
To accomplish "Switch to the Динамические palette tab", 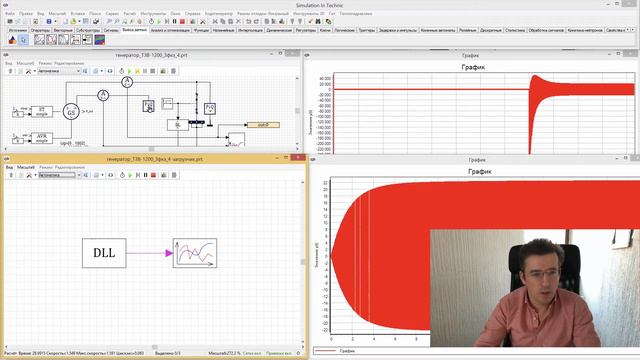I will point(279,30).
